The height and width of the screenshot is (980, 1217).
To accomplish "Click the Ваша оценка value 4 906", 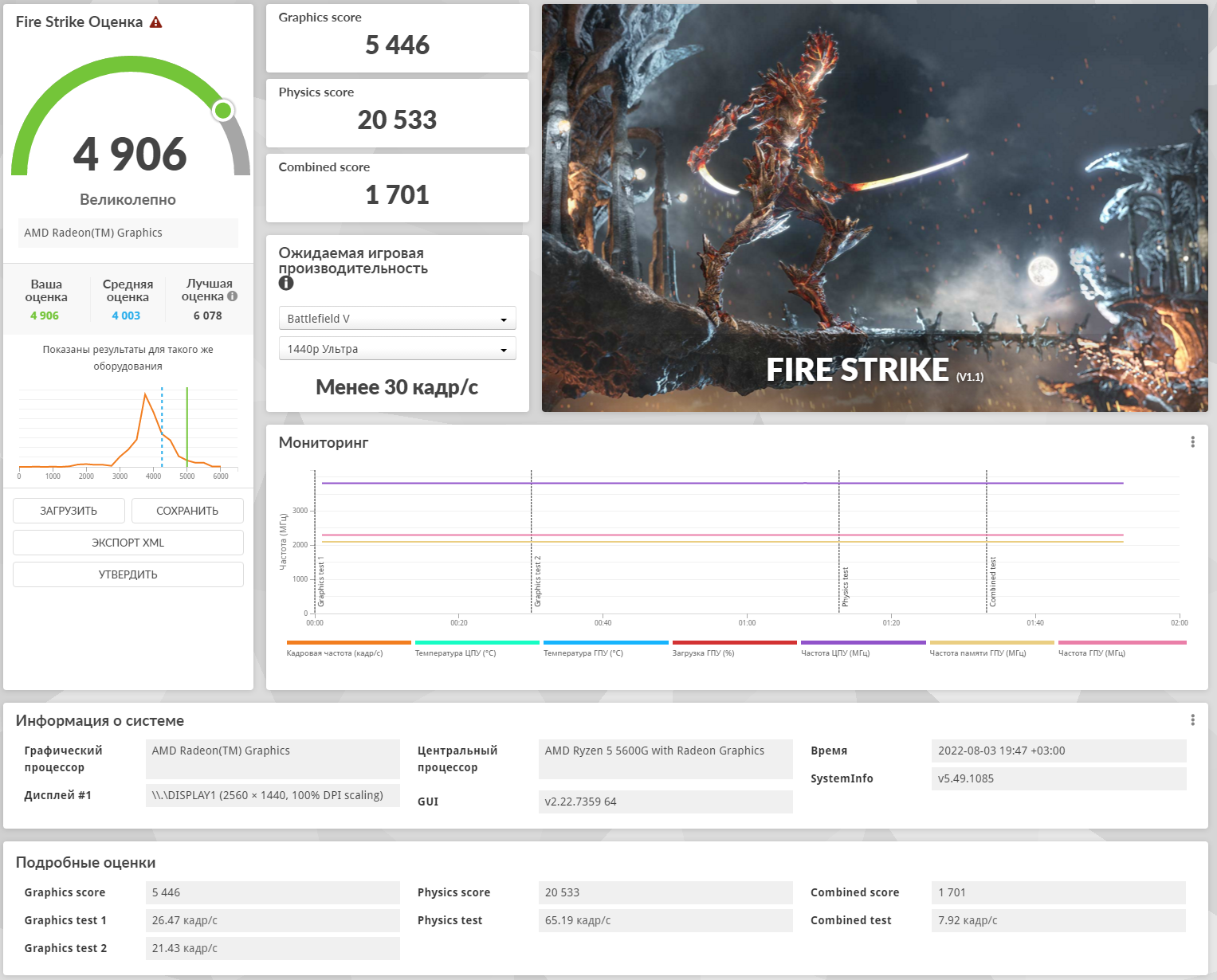I will tap(45, 316).
